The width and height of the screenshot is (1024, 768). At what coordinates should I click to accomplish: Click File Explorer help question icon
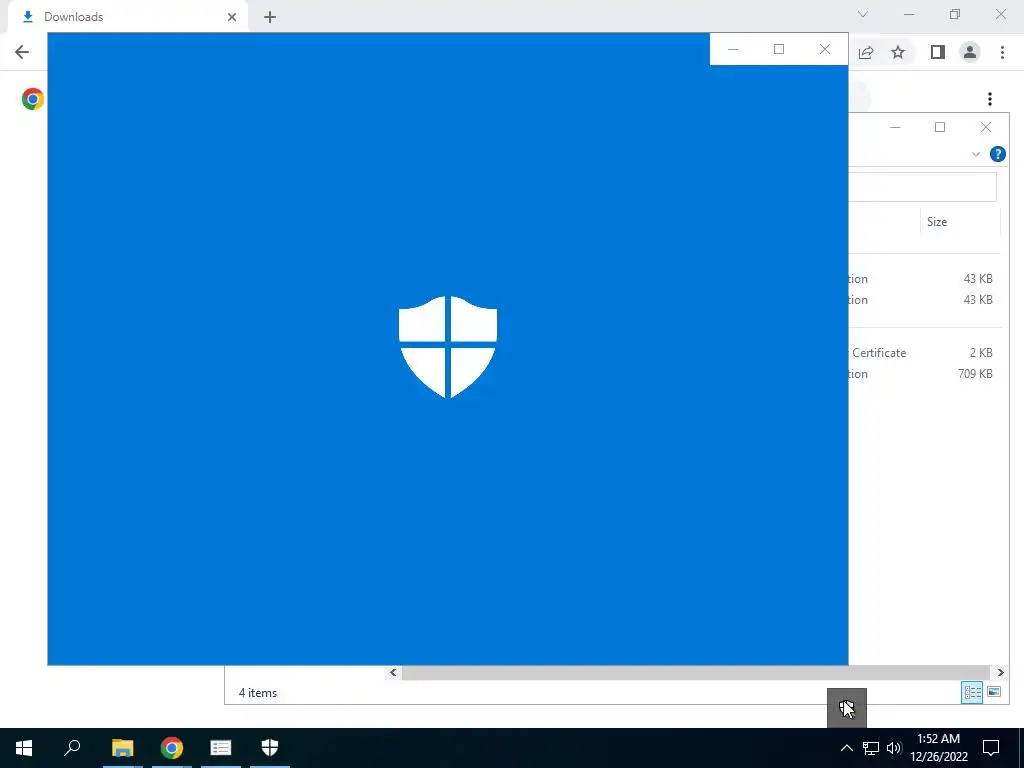tap(997, 154)
